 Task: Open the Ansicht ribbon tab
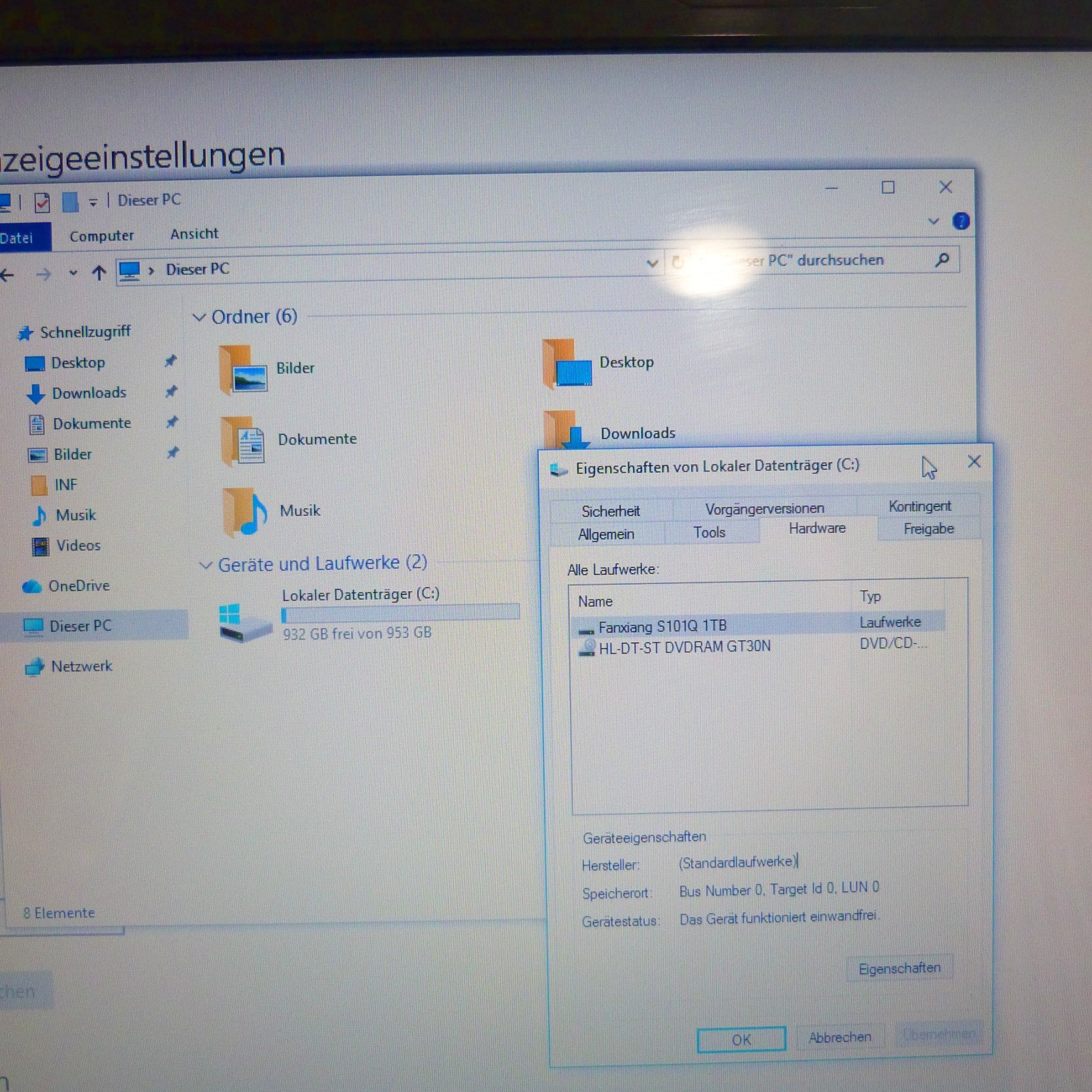195,234
